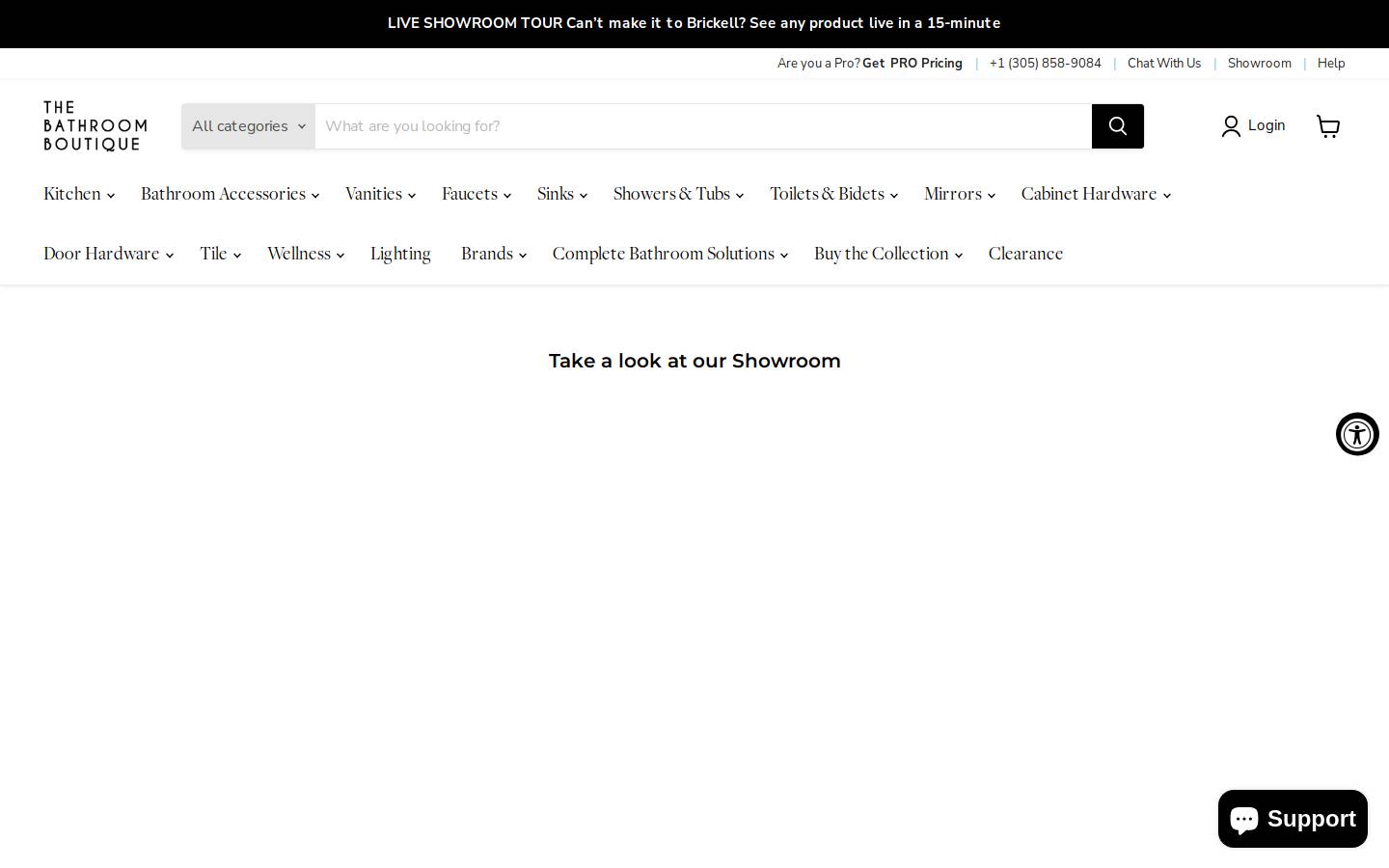Click Get PRO Pricing link
Screen dimensions: 1389x868
click(x=912, y=64)
